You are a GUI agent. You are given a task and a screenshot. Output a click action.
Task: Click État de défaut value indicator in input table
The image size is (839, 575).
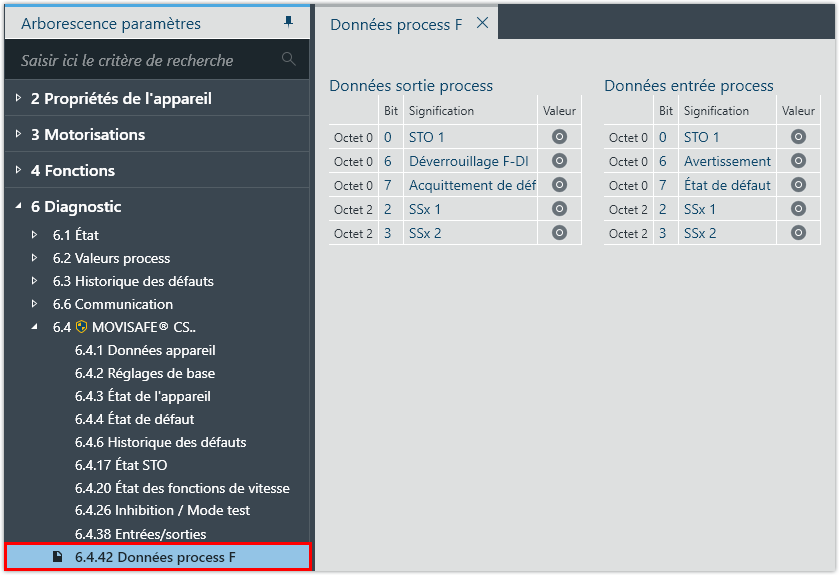(798, 185)
